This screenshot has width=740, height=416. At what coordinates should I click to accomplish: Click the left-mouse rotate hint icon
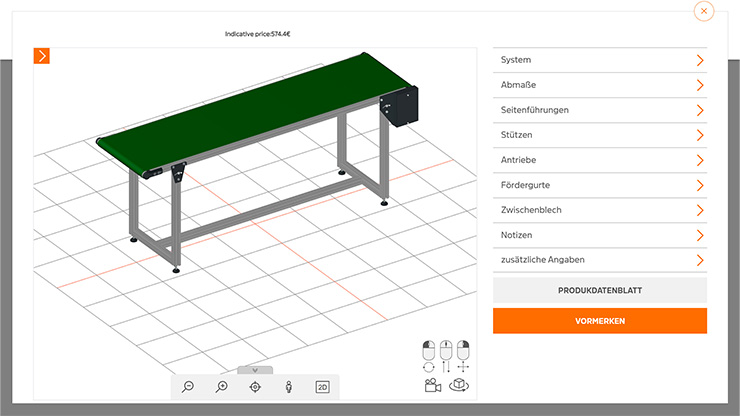[429, 357]
